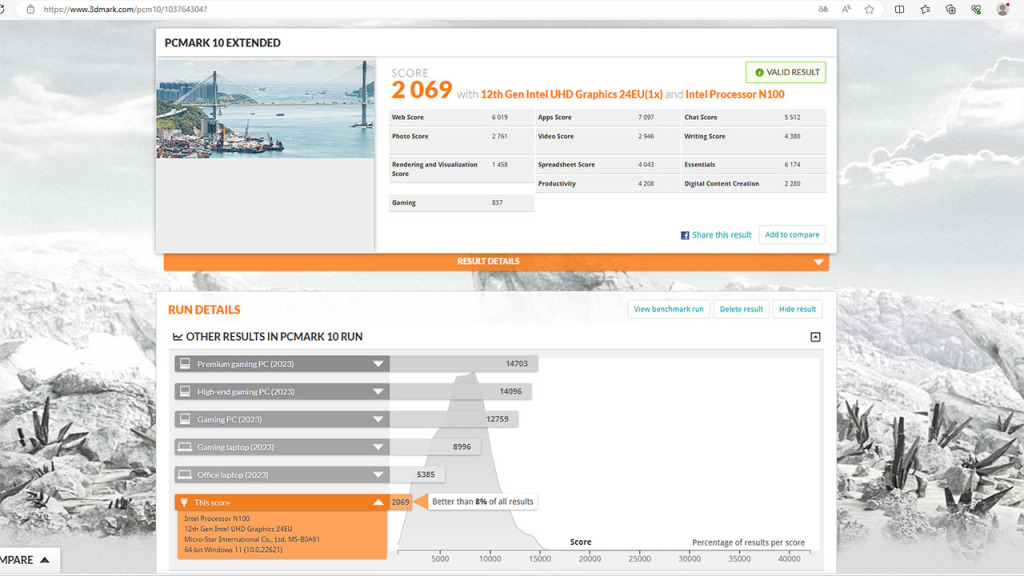
Task: Click the Gaming laptop score bar 8996
Action: coord(435,447)
